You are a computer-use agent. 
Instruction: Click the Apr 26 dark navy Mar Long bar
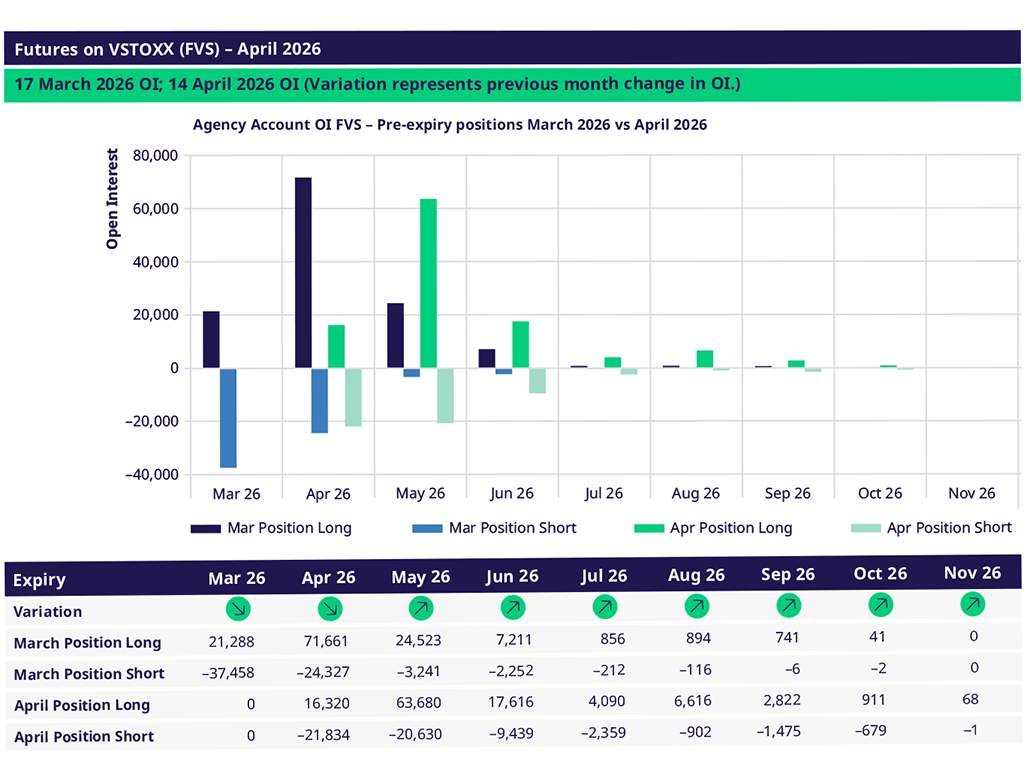(303, 272)
